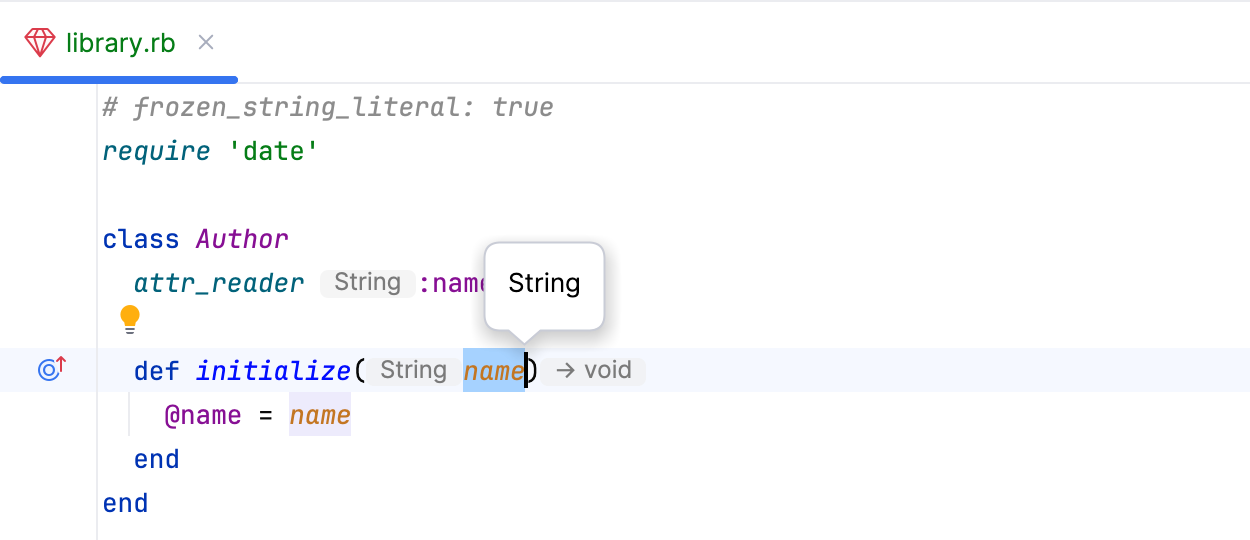Click the @name instance variable
The image size is (1250, 540).
click(x=203, y=415)
